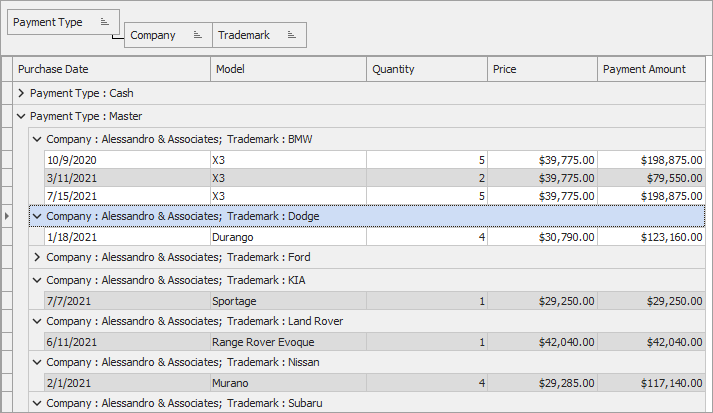Click the Price column header
713x413 pixels.
541,69
